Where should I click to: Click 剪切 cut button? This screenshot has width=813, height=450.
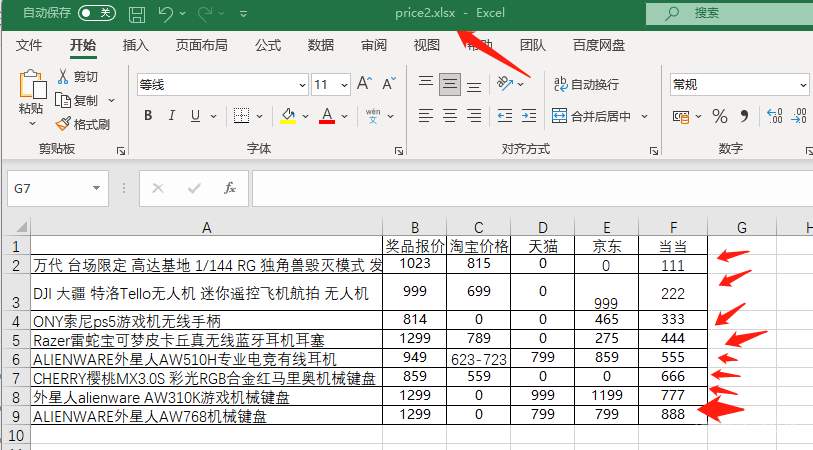[x=78, y=77]
